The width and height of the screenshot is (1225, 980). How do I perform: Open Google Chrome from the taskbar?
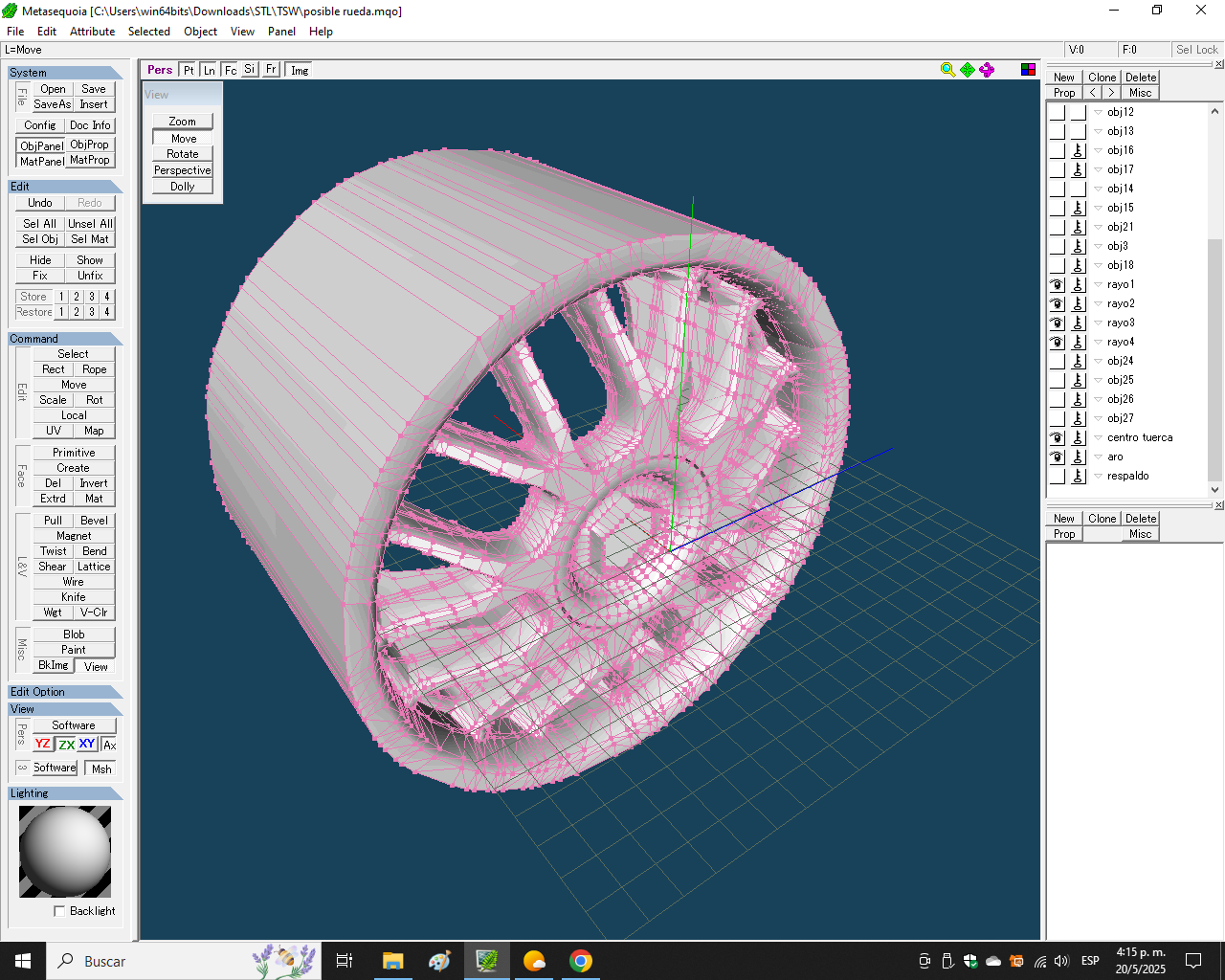point(580,961)
